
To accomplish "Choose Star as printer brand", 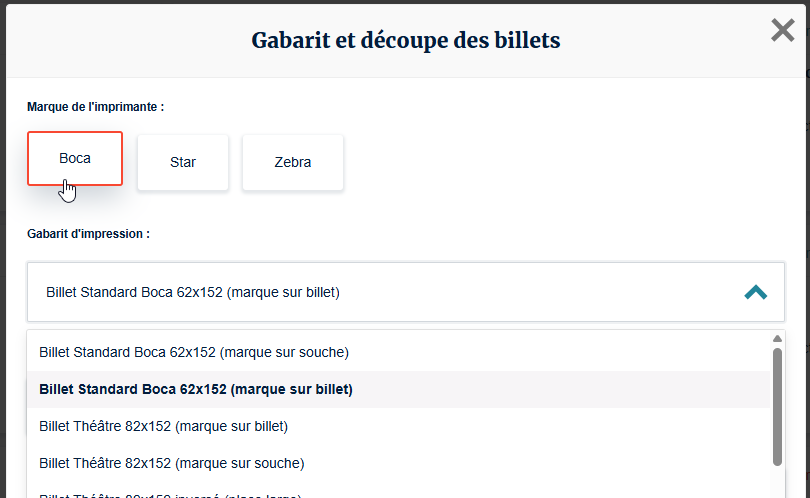I will (x=183, y=162).
